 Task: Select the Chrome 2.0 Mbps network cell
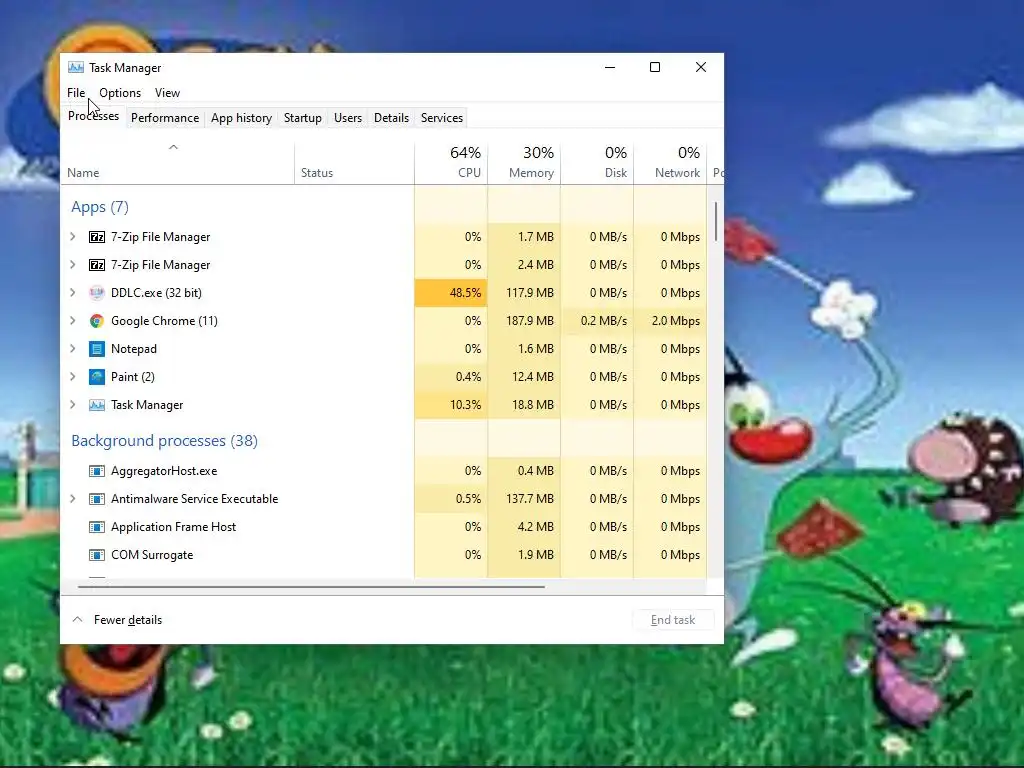[x=671, y=321]
